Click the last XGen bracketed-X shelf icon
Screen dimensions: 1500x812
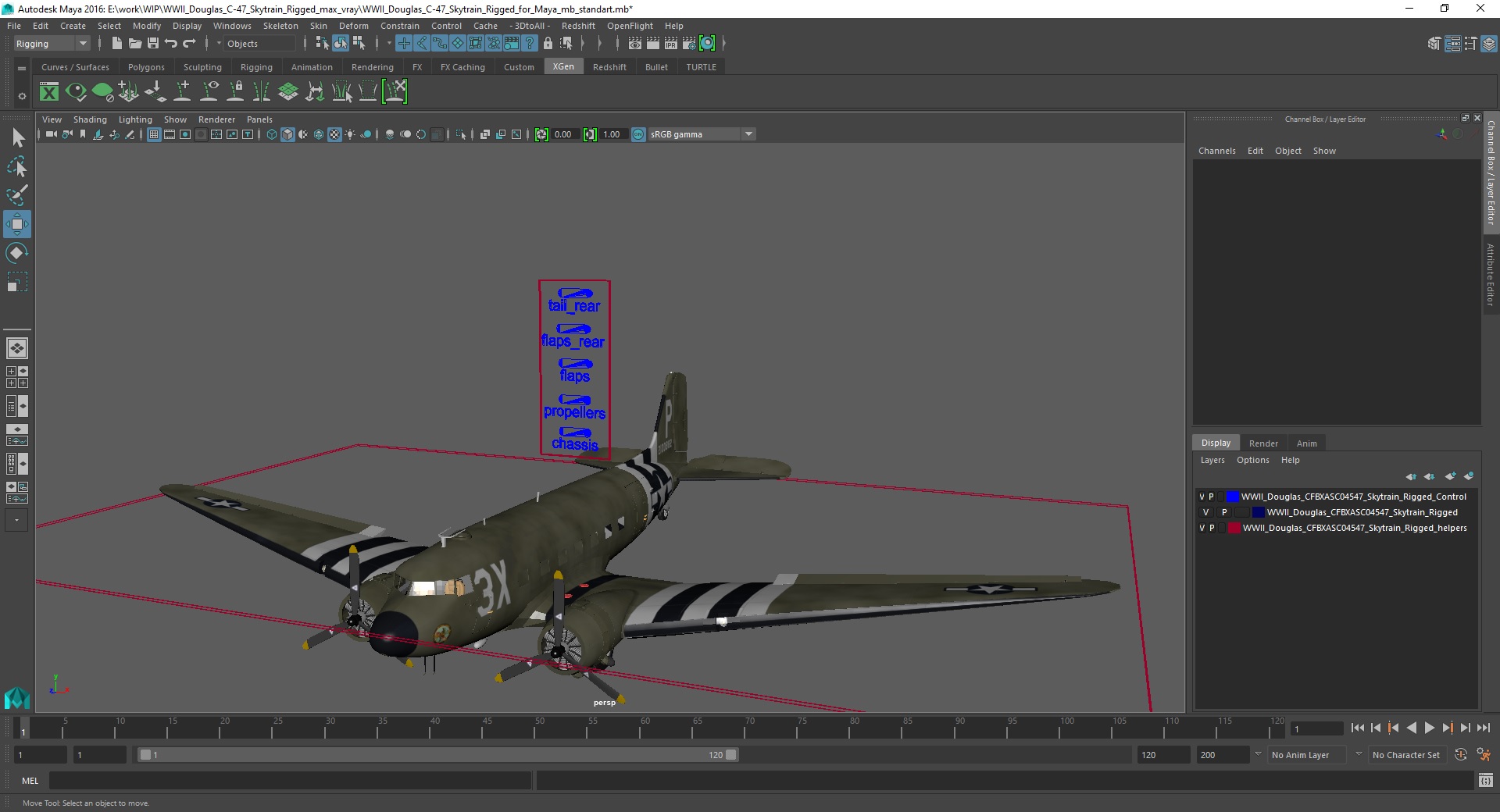(395, 92)
